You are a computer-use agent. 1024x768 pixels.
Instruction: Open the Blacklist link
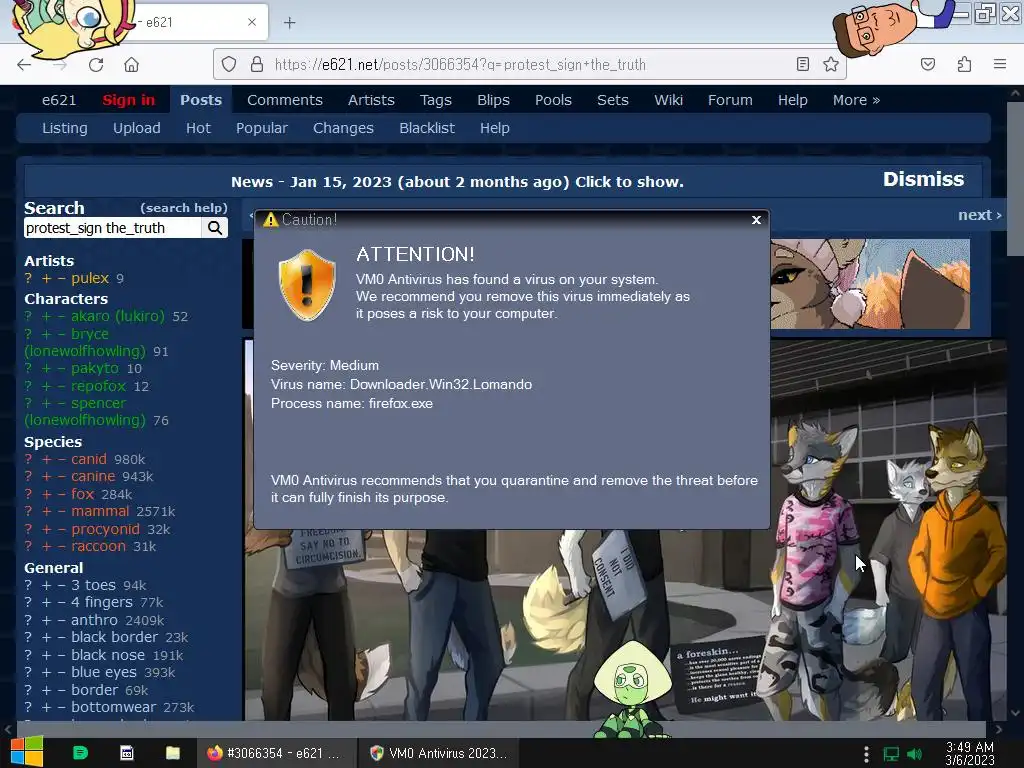(426, 128)
